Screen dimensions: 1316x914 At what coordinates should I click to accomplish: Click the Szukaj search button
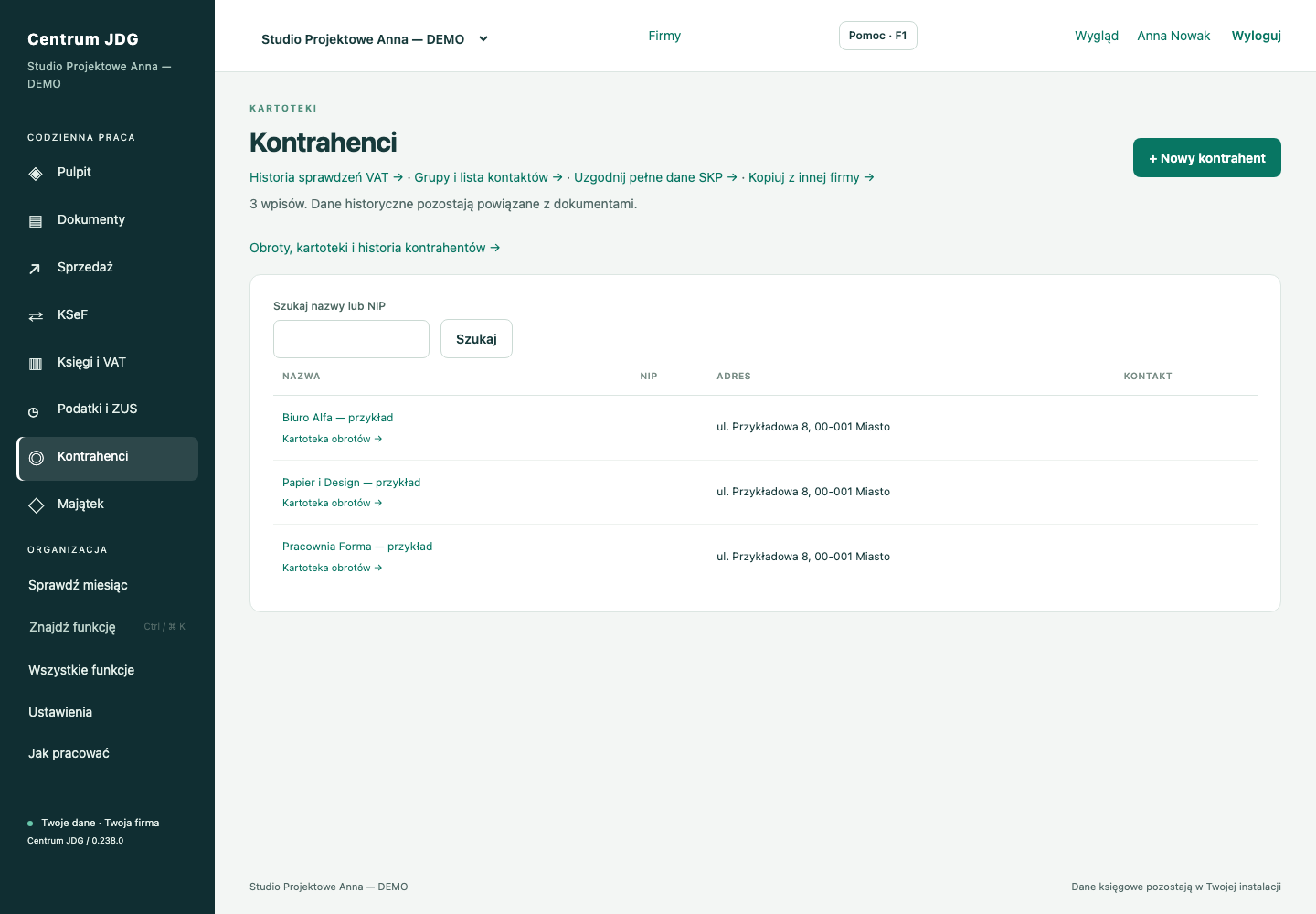[x=476, y=339]
